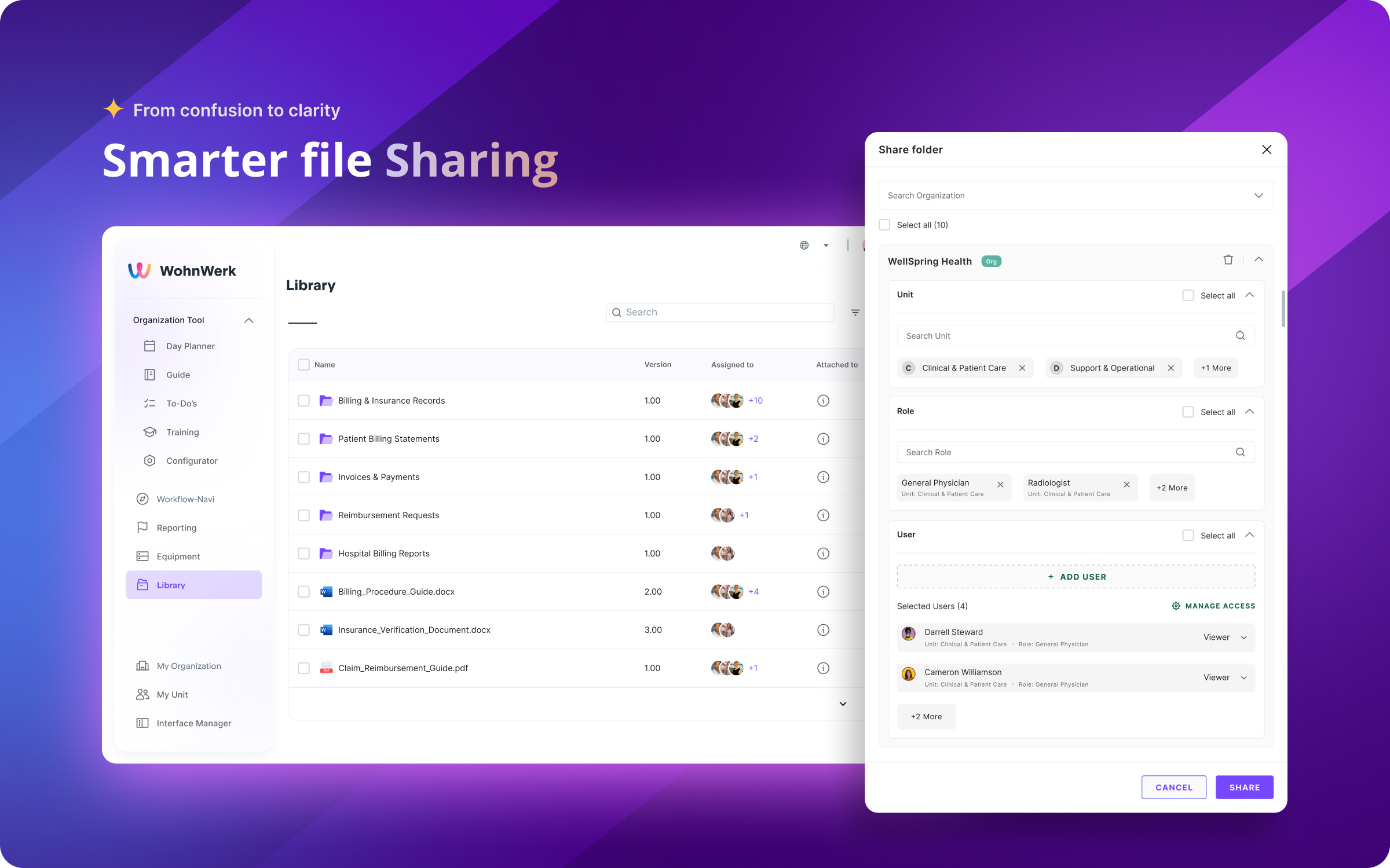Viewport: 1390px width, 868px height.
Task: Collapse the Organization Tool section
Action: [249, 320]
